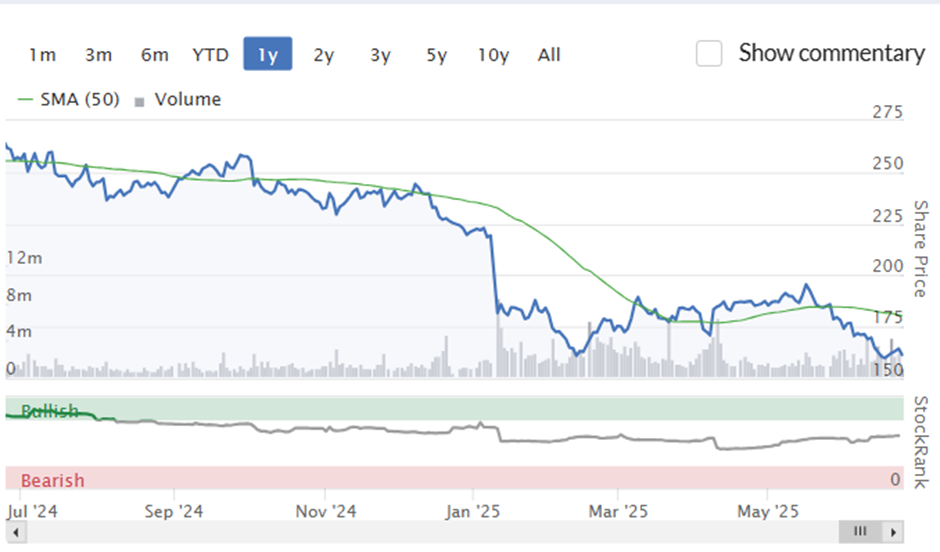Click the scrollbar left arrow
Viewport: 940px width, 552px height.
[16, 532]
